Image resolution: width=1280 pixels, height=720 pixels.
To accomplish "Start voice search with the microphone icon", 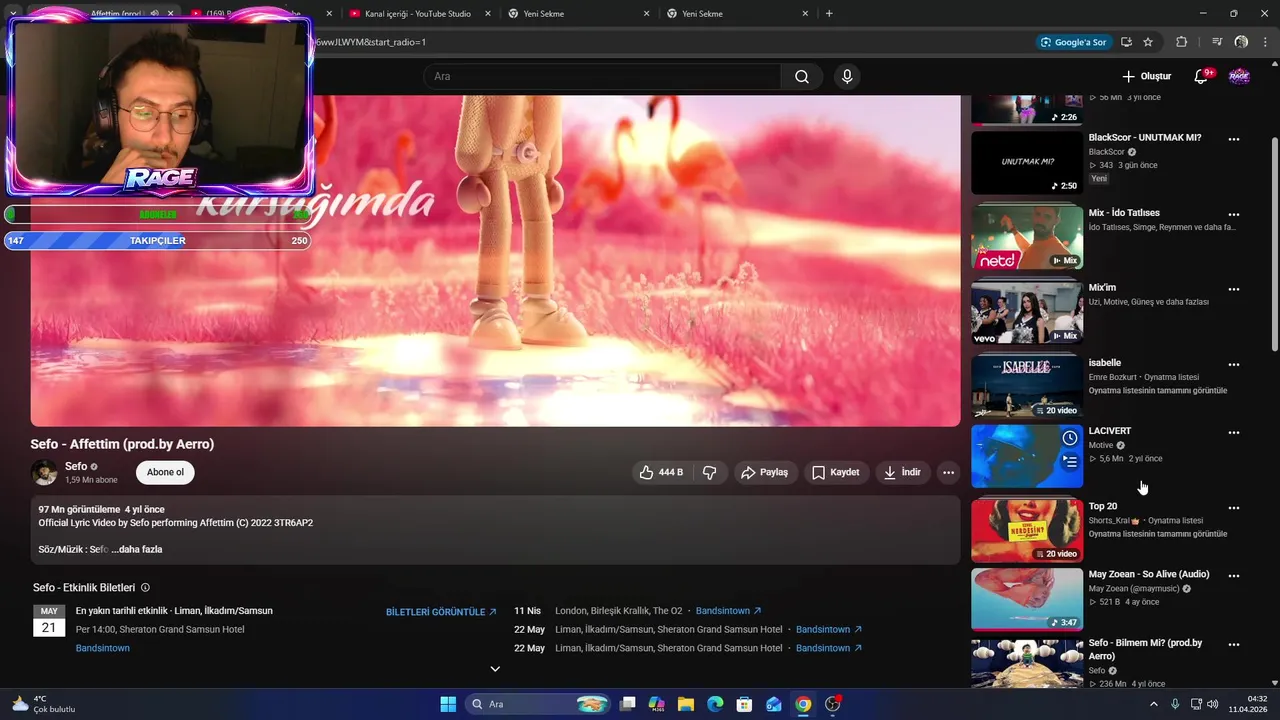I will click(x=847, y=77).
